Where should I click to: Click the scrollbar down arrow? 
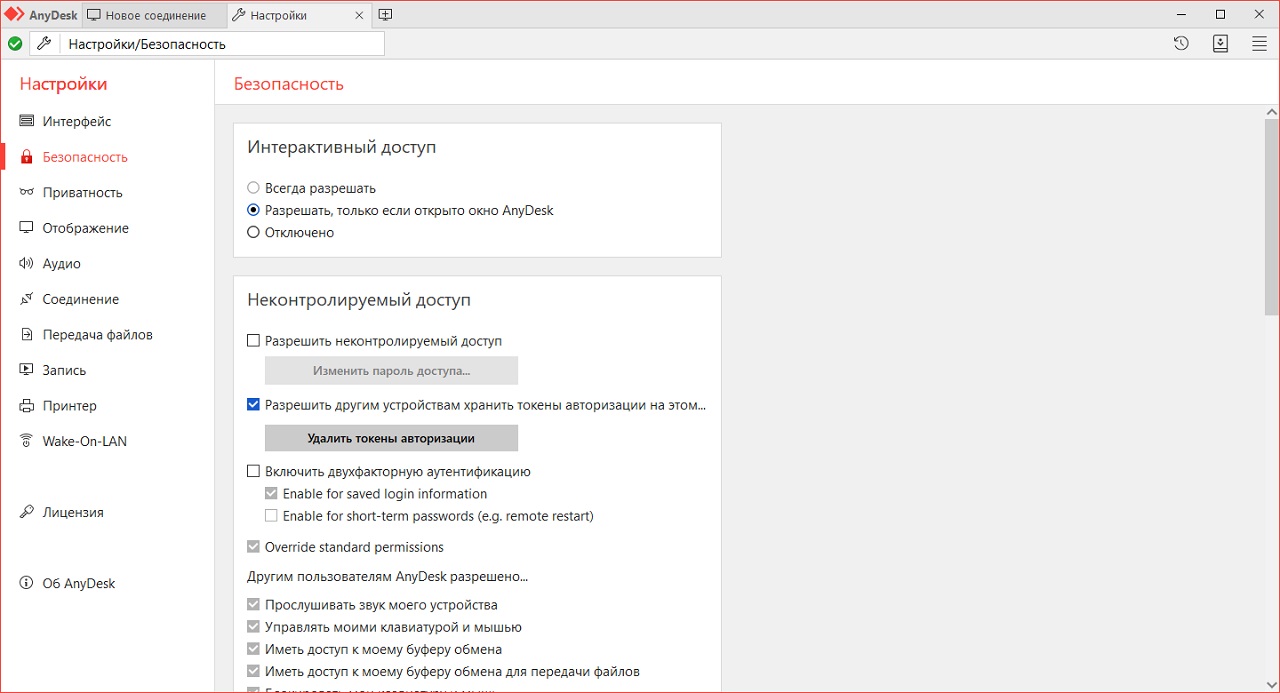pos(1271,683)
